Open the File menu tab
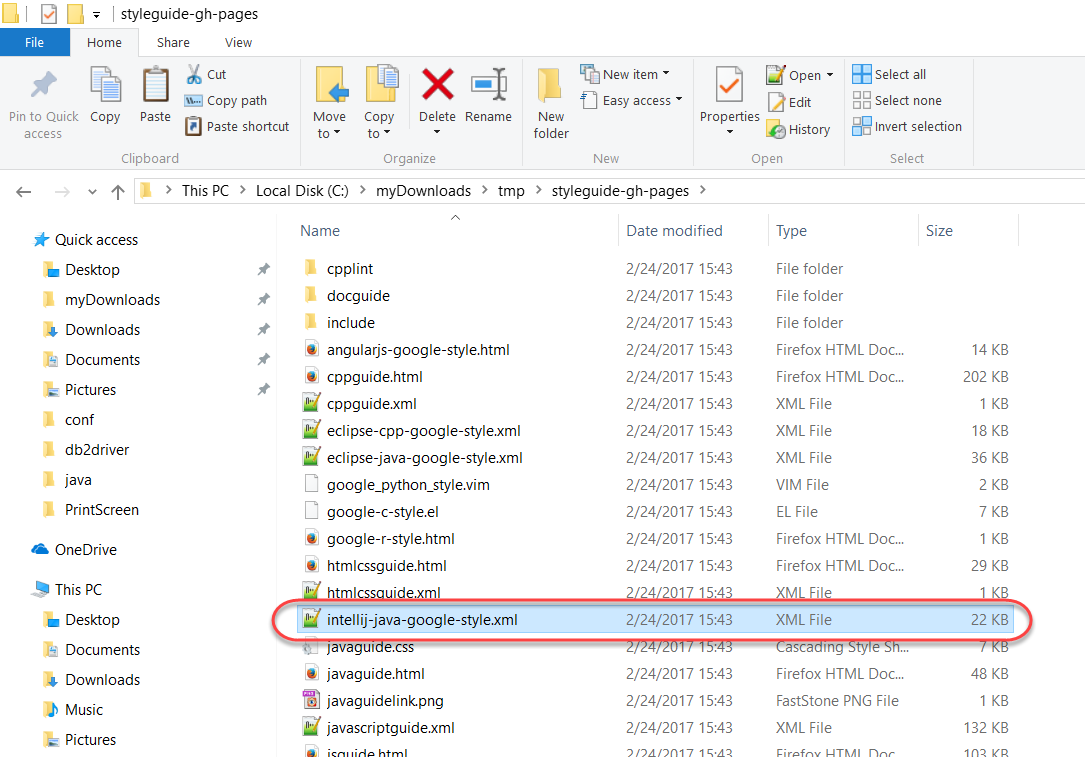This screenshot has height=757, width=1085. (35, 42)
